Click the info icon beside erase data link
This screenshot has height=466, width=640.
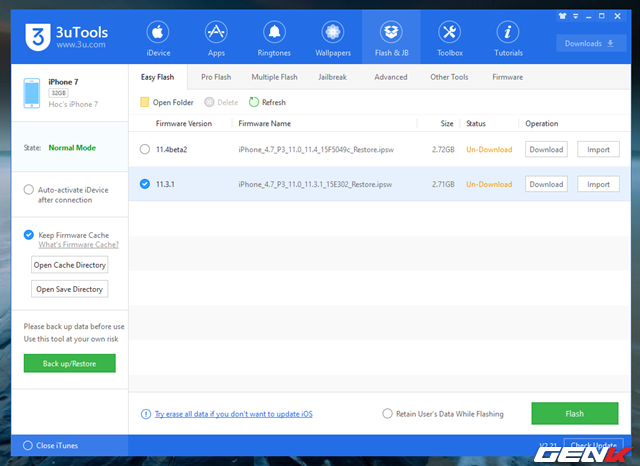click(146, 414)
